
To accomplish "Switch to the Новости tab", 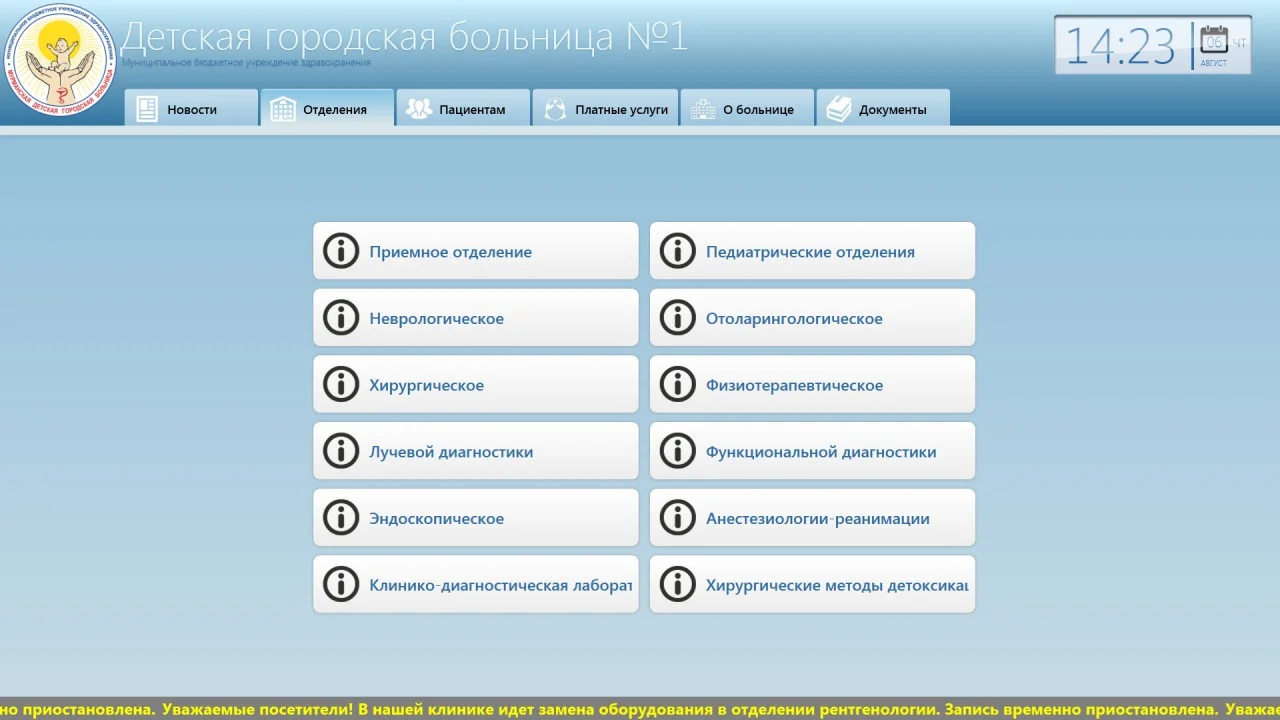I will coord(190,107).
